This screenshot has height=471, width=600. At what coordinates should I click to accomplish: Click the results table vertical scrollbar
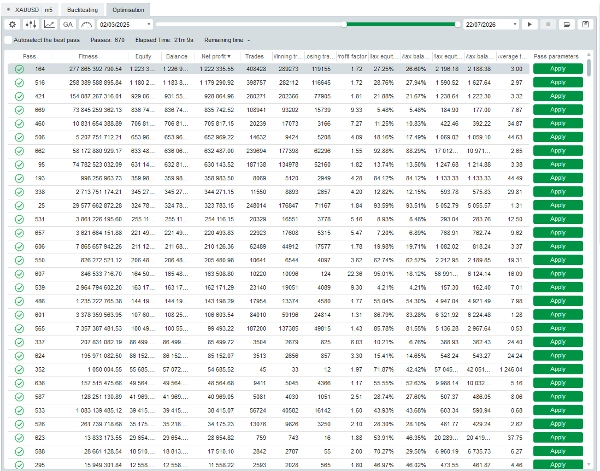[589, 68]
